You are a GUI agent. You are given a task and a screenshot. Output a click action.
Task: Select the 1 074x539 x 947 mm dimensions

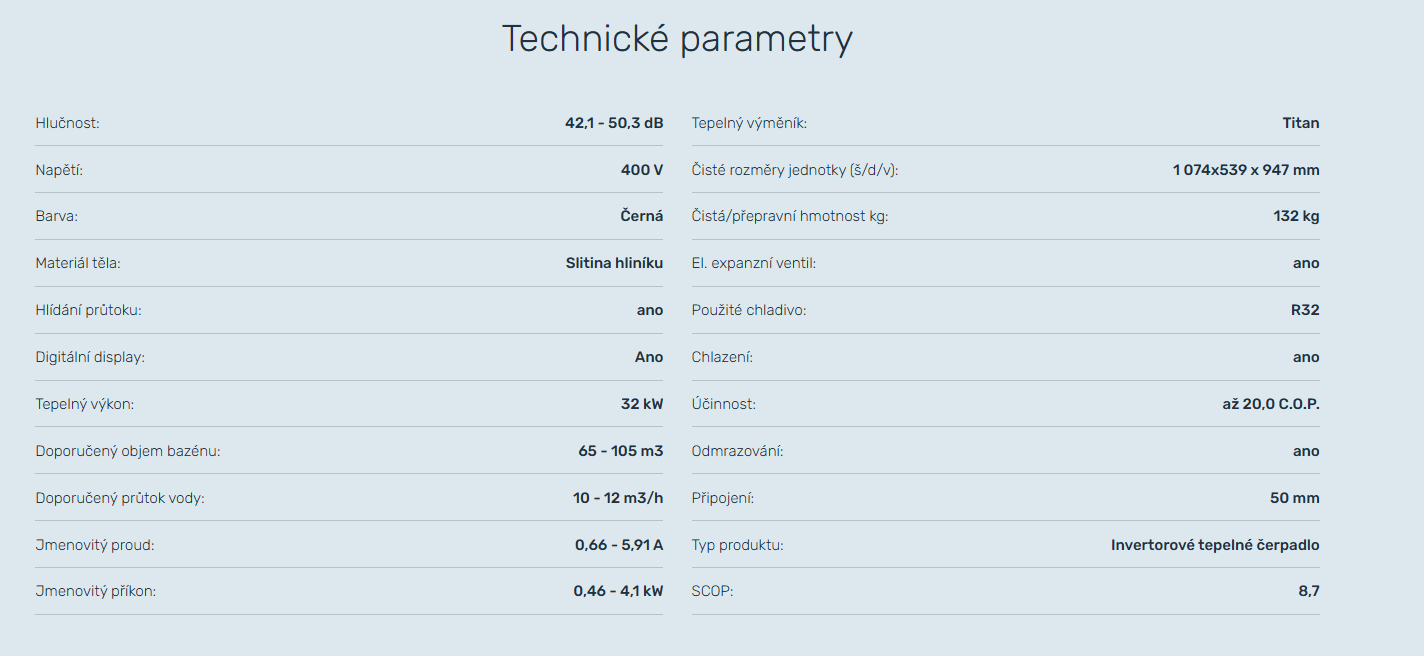tap(1246, 170)
